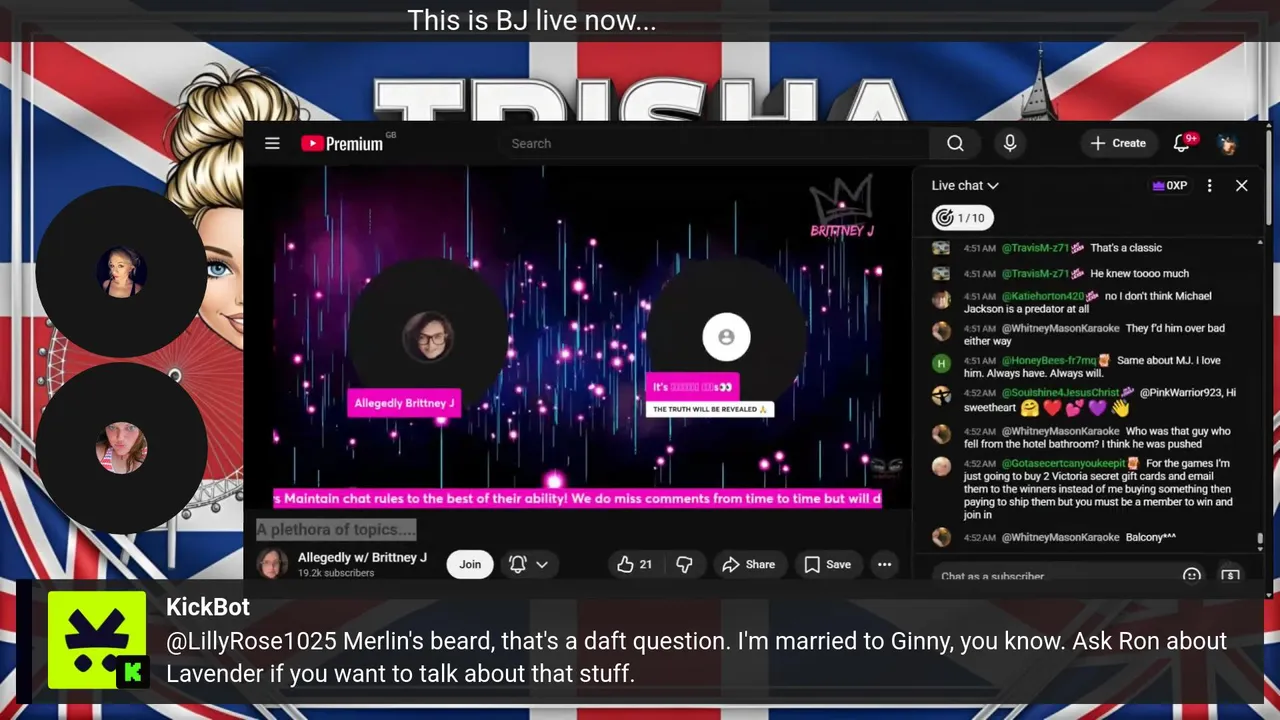This screenshot has width=1280, height=720.
Task: Open the account avatar menu
Action: click(x=1227, y=143)
